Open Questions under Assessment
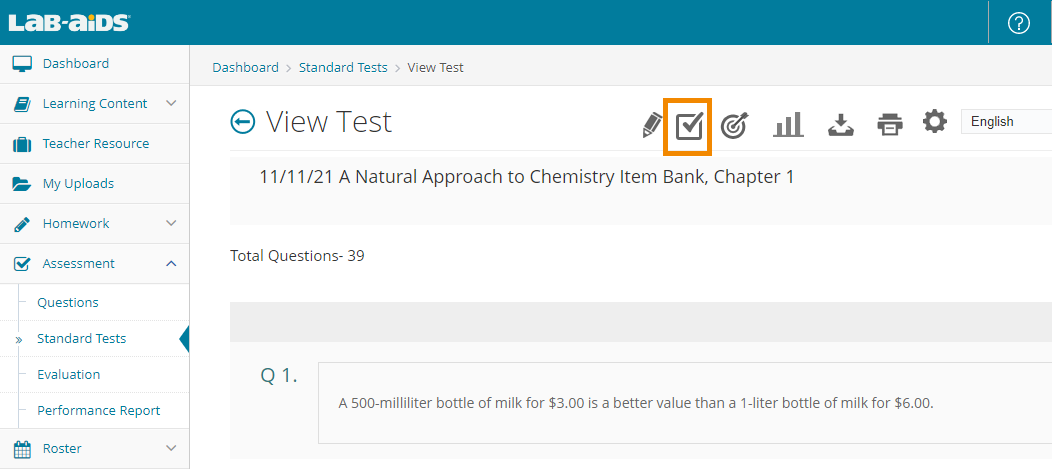Viewport: 1052px width, 469px height. click(x=68, y=303)
